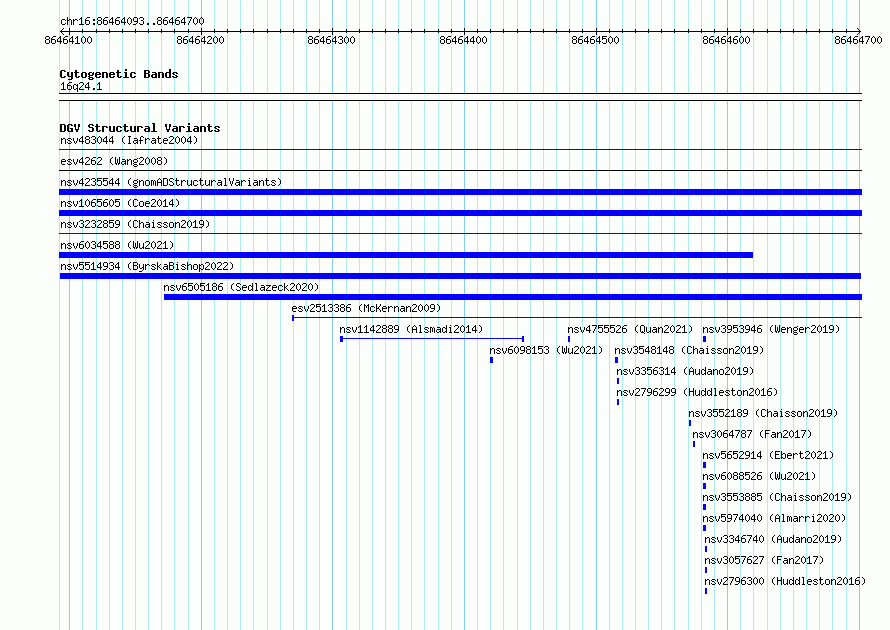Click the Cytogenetic Bands track title
This screenshot has width=890, height=630.
tap(119, 74)
